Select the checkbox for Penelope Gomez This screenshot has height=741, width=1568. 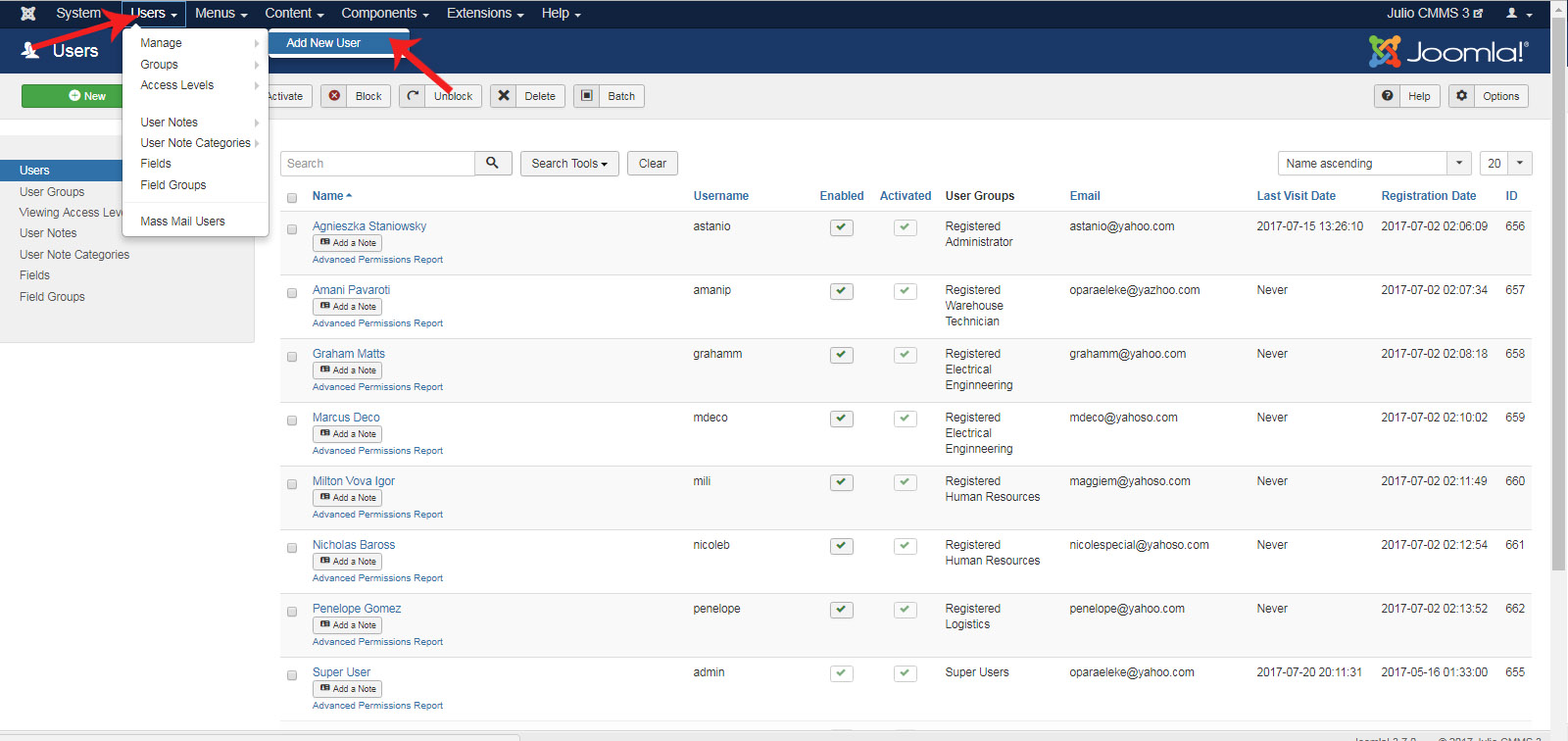click(x=292, y=612)
